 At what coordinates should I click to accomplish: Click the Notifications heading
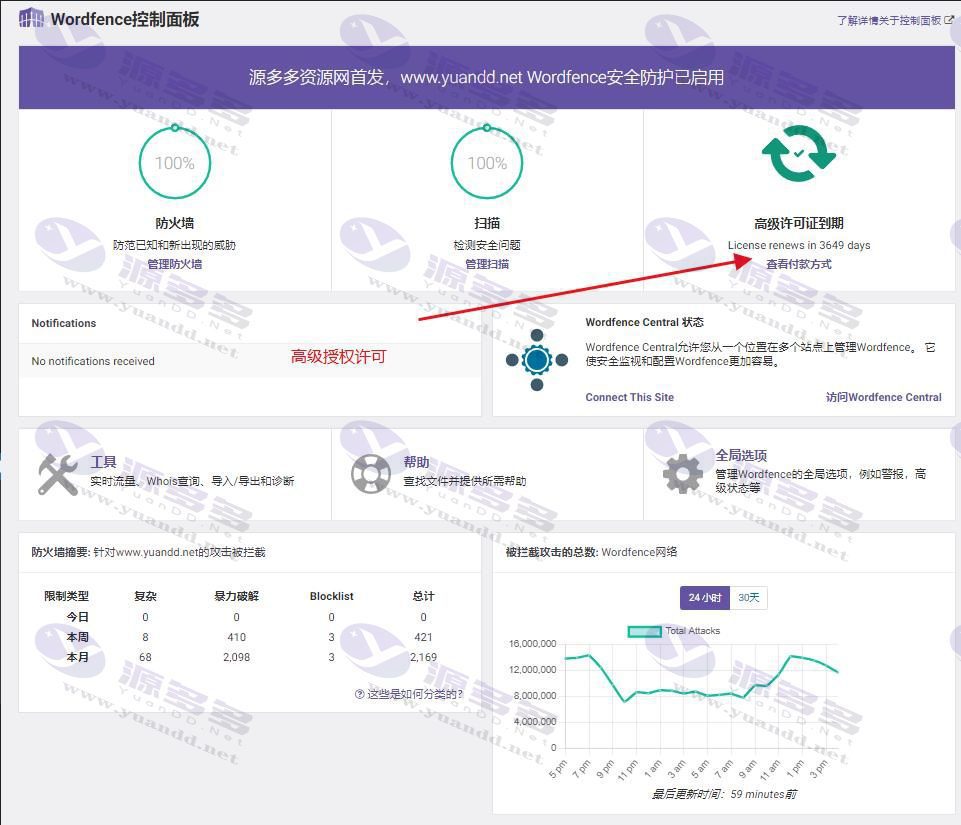coord(64,323)
